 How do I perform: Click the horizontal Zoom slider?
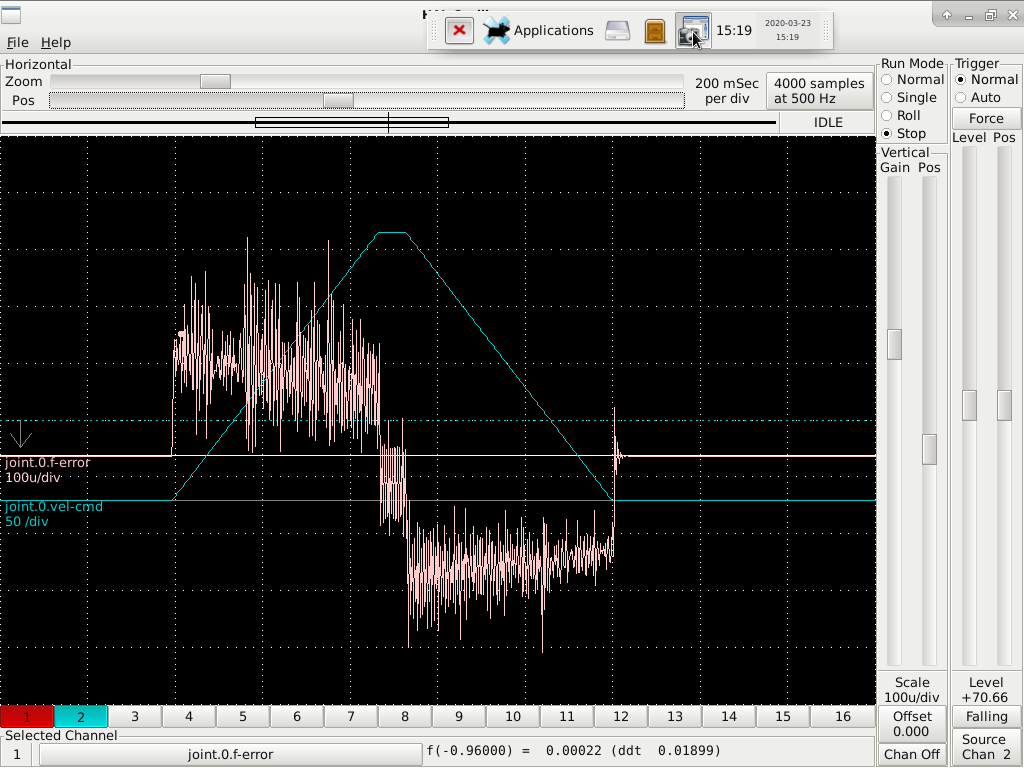coord(215,81)
